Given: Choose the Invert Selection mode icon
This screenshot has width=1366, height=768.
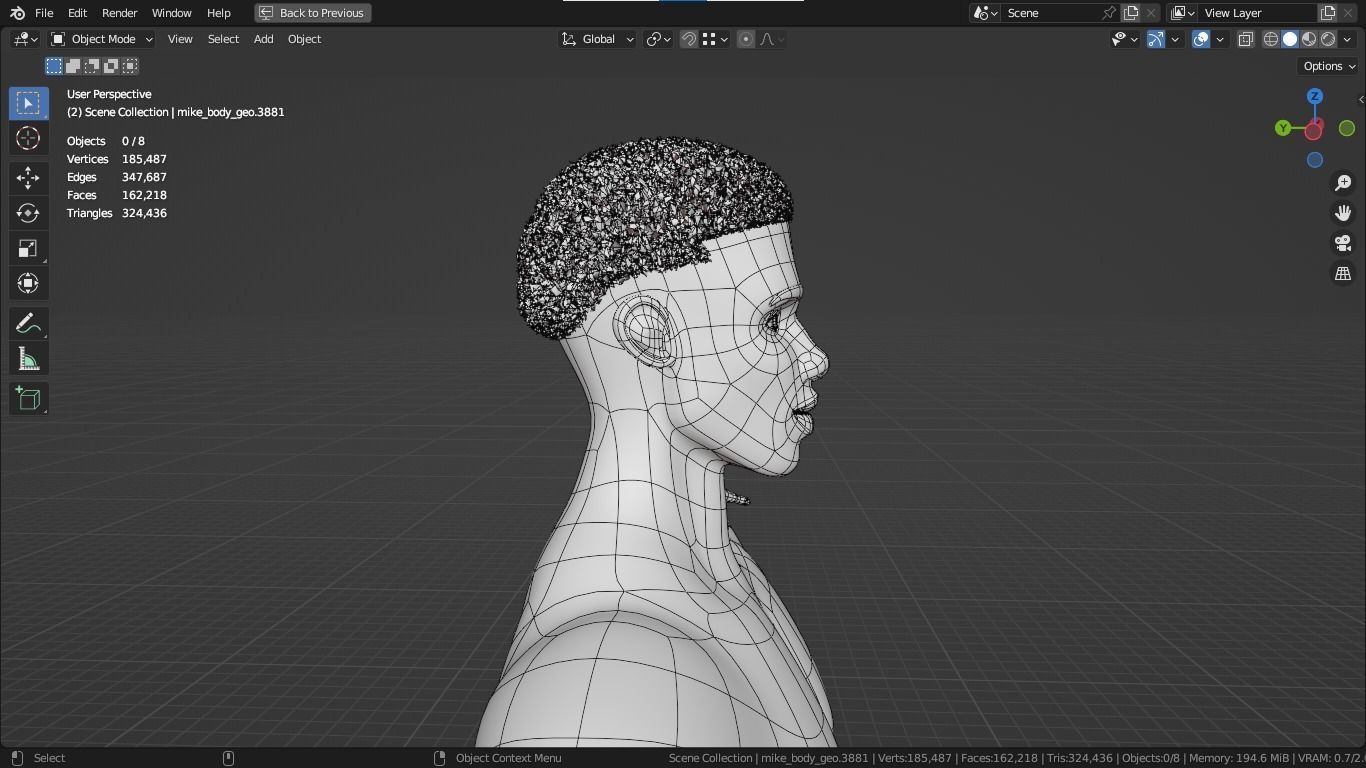Looking at the screenshot, I should tap(111, 66).
